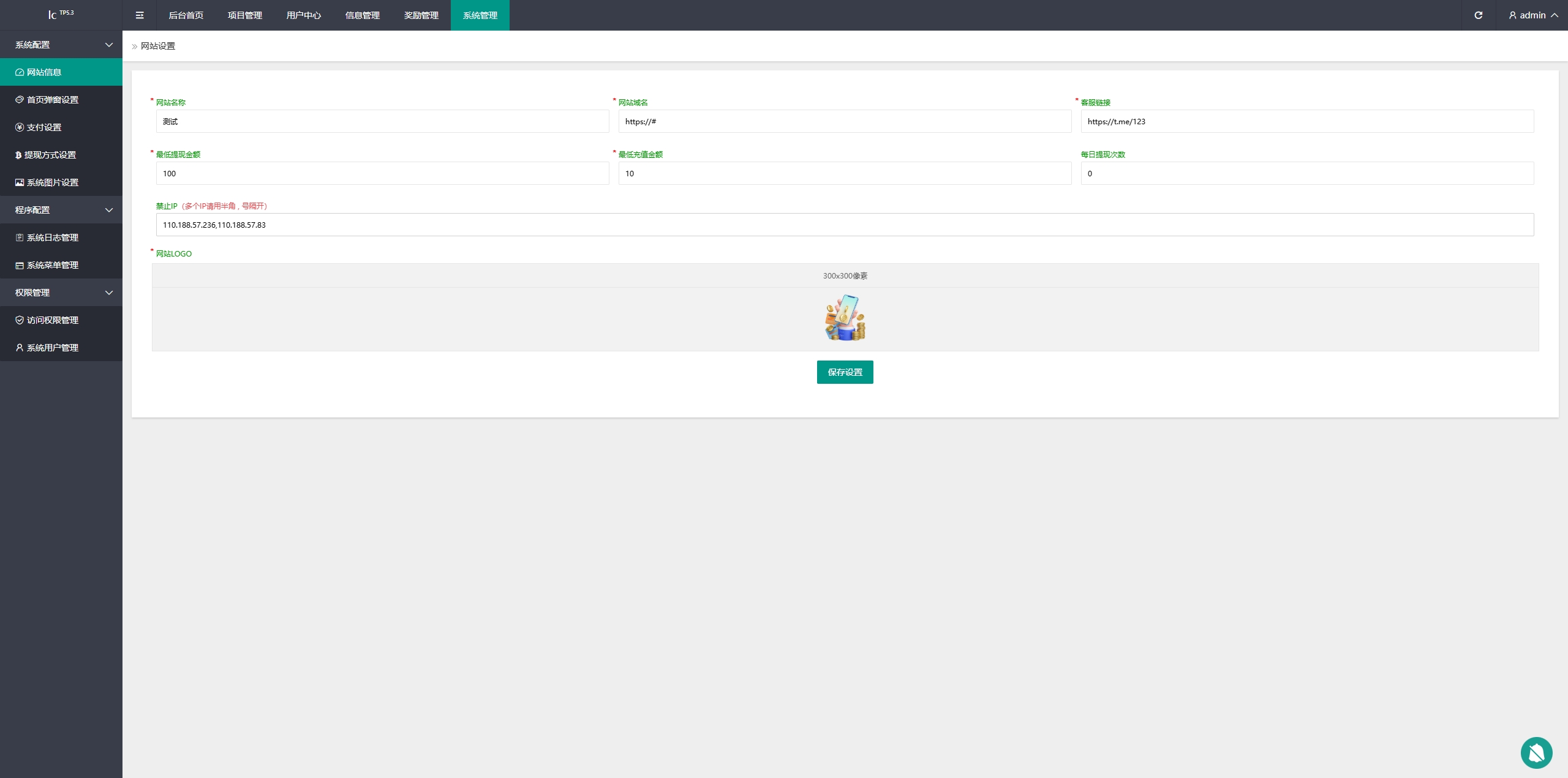Click the lc TP5.3 logo
1568x778 pixels.
[x=61, y=14]
